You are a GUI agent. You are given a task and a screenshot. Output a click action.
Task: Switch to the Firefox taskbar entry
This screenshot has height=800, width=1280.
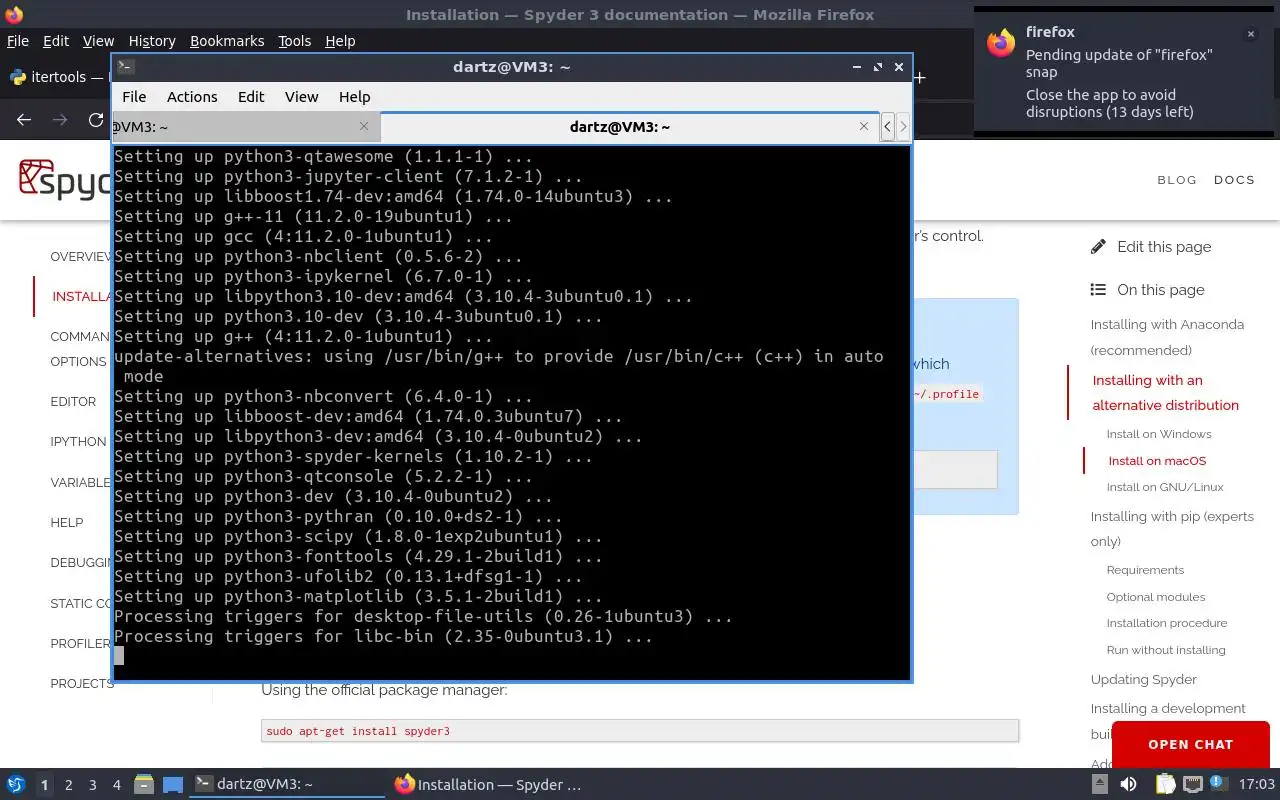tap(488, 785)
